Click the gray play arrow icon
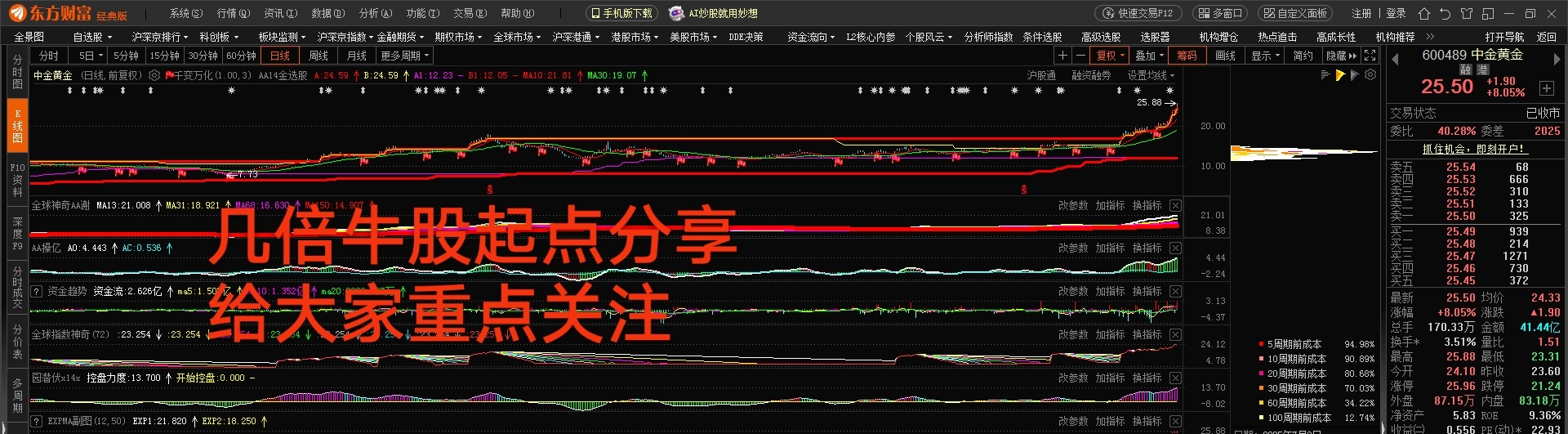1568x434 pixels. point(1355,75)
